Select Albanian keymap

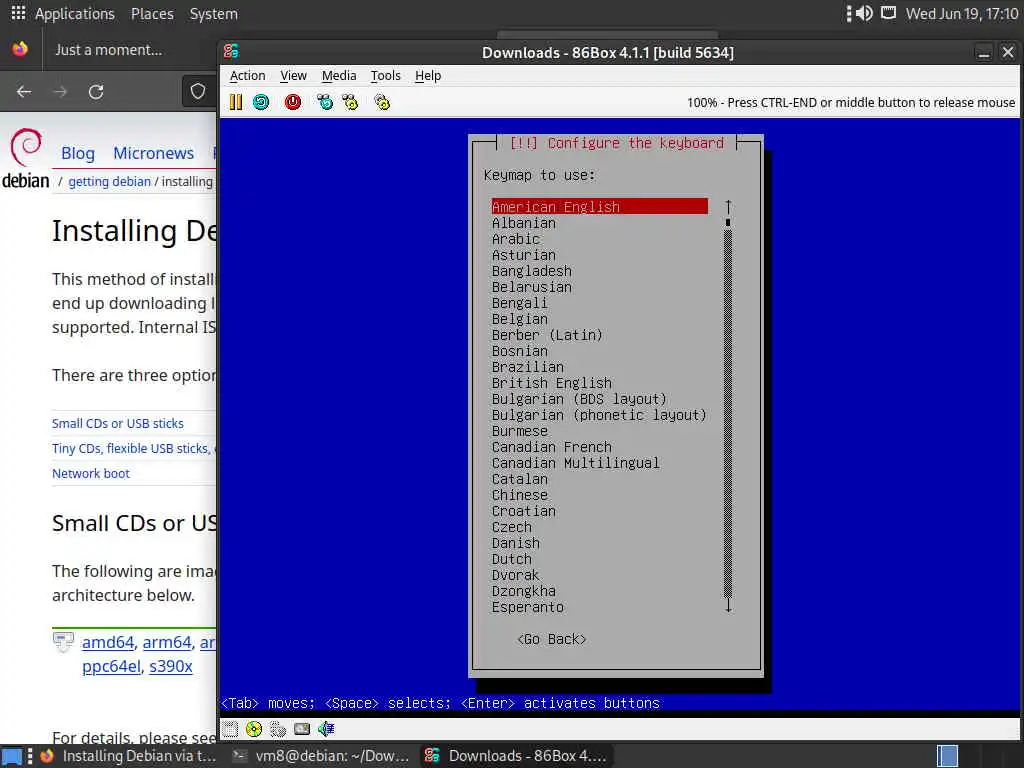(x=524, y=223)
